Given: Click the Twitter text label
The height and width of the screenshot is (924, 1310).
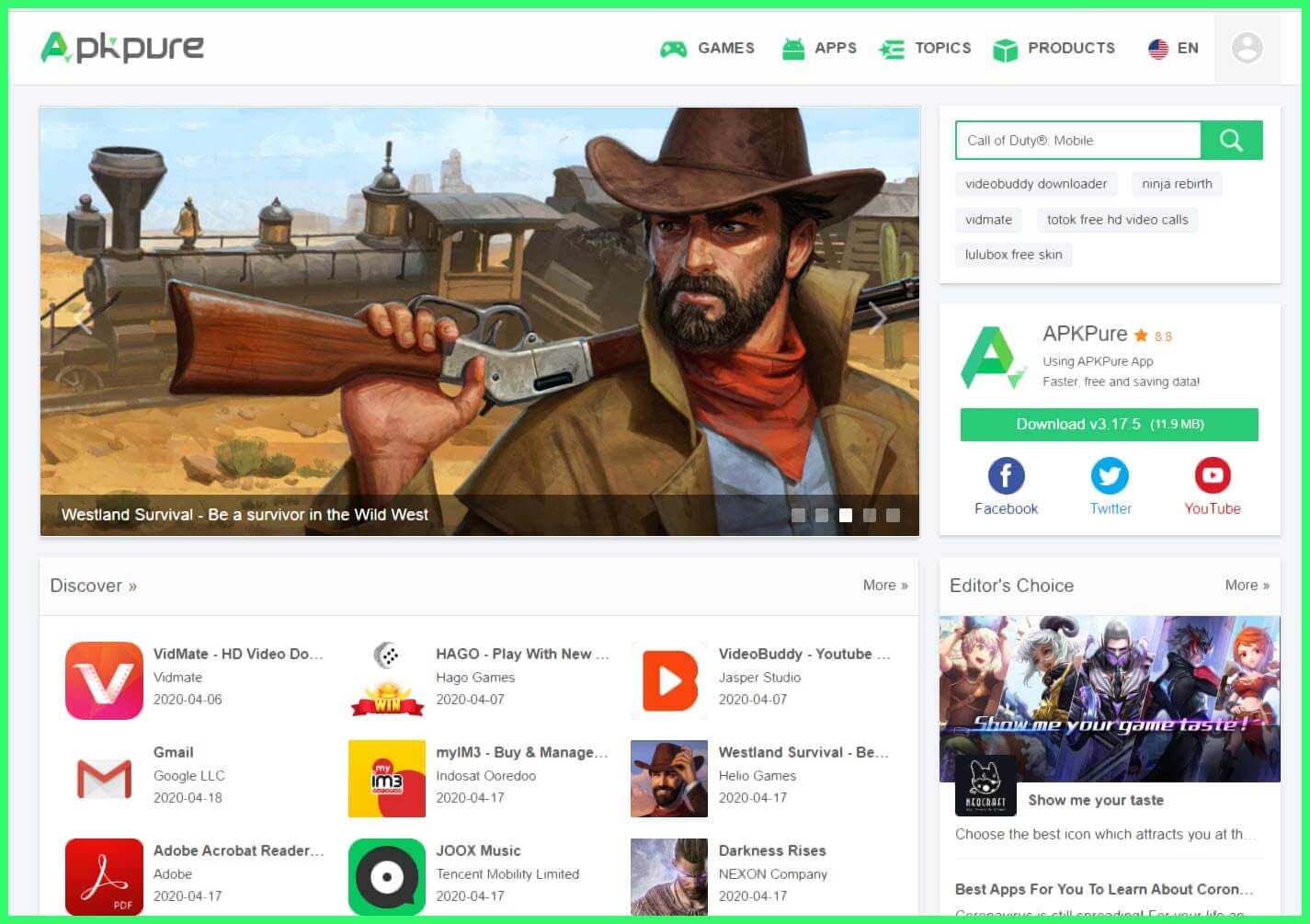Looking at the screenshot, I should tap(1111, 508).
